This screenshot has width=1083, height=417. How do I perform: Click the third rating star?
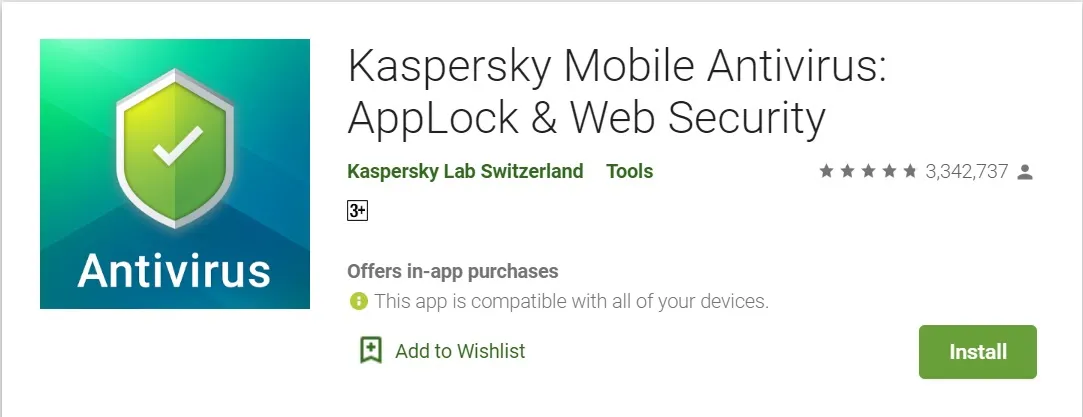868,172
